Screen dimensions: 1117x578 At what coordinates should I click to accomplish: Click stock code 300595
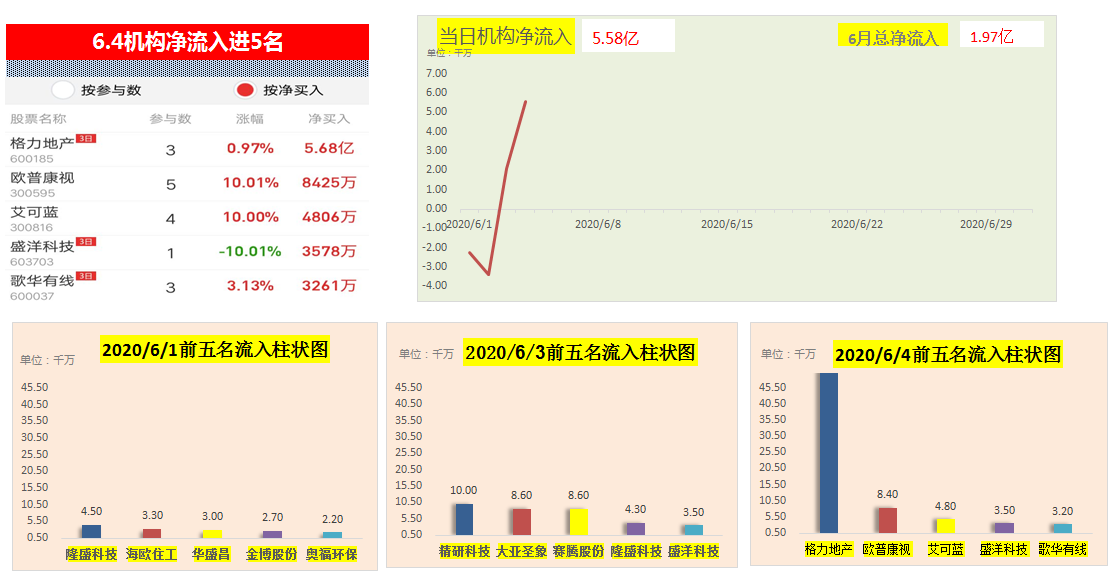coord(32,193)
